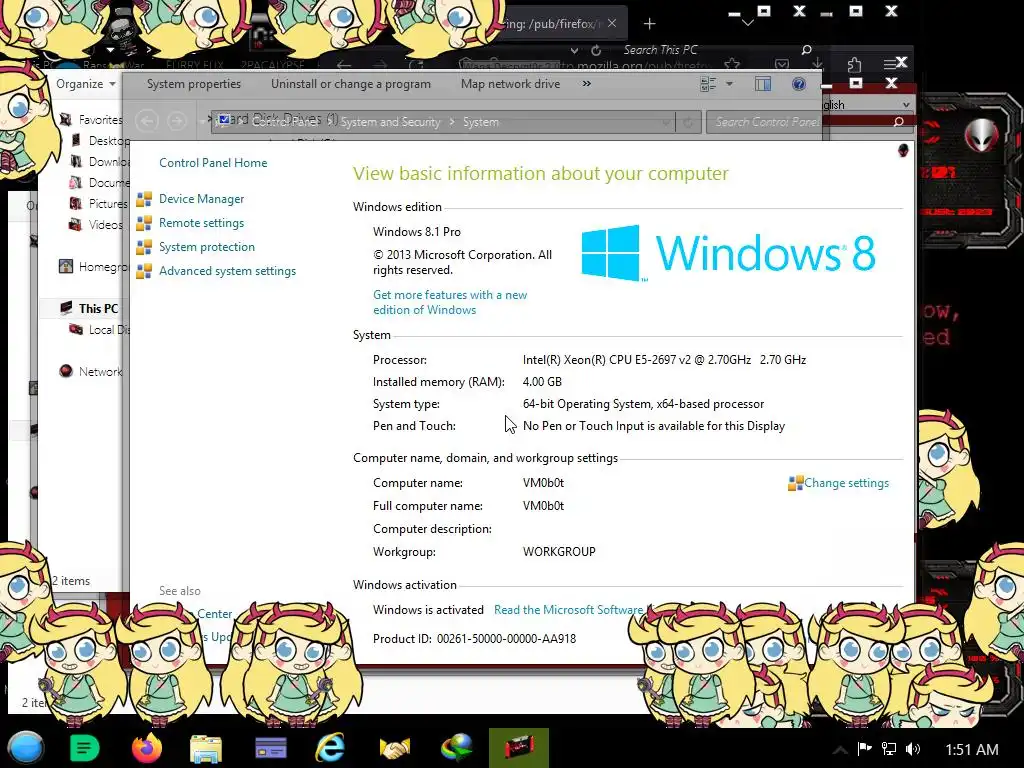Click the Search Control Panel magnifier icon
Viewport: 1024px width, 768px height.
point(899,121)
